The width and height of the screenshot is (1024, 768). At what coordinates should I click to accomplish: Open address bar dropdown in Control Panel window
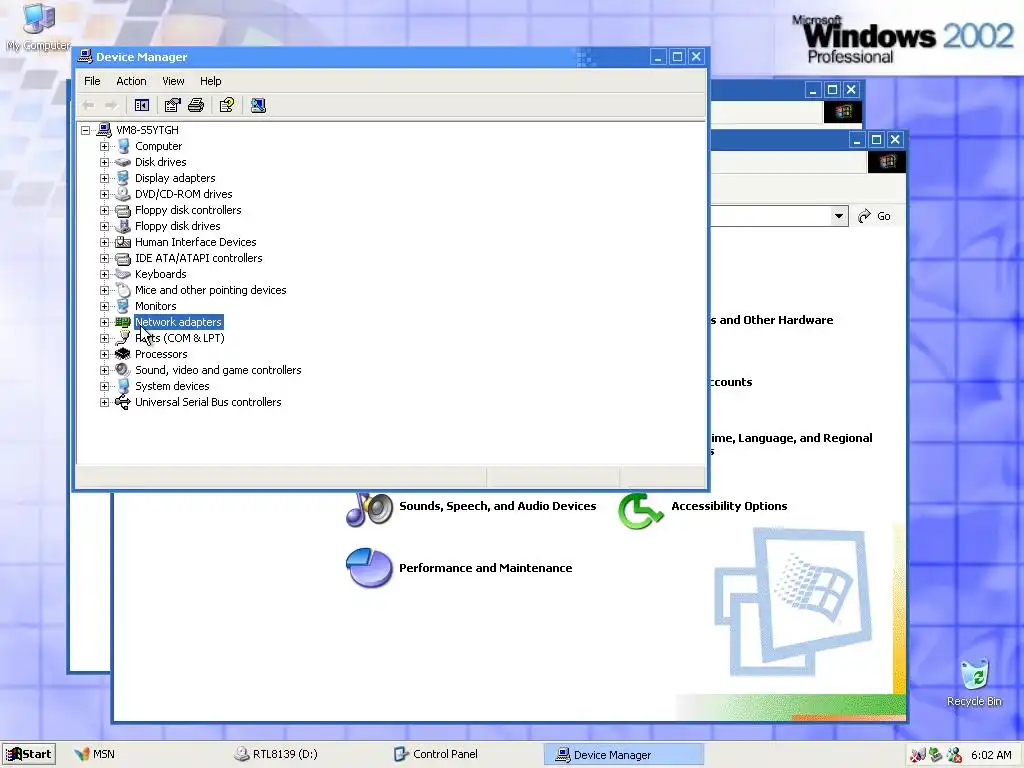pos(839,216)
